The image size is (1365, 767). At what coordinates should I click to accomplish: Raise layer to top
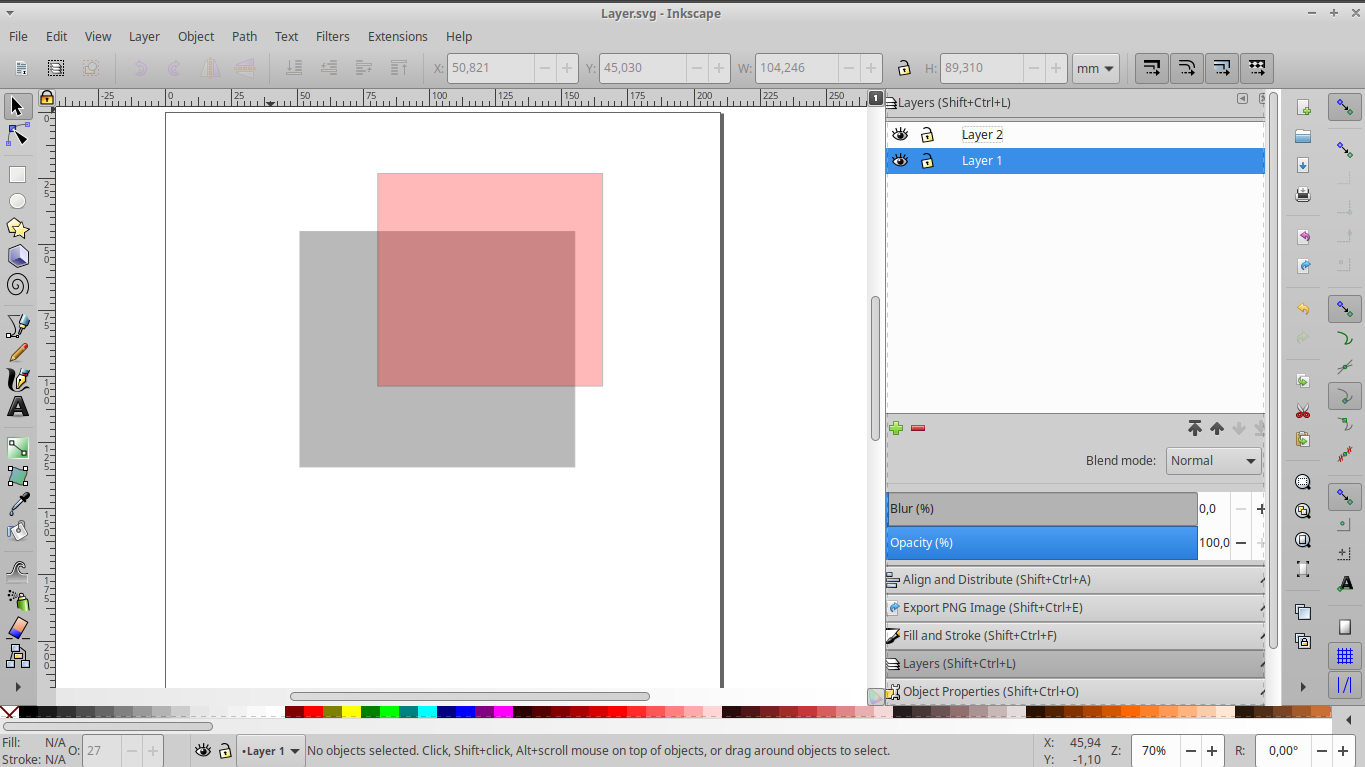click(1195, 428)
